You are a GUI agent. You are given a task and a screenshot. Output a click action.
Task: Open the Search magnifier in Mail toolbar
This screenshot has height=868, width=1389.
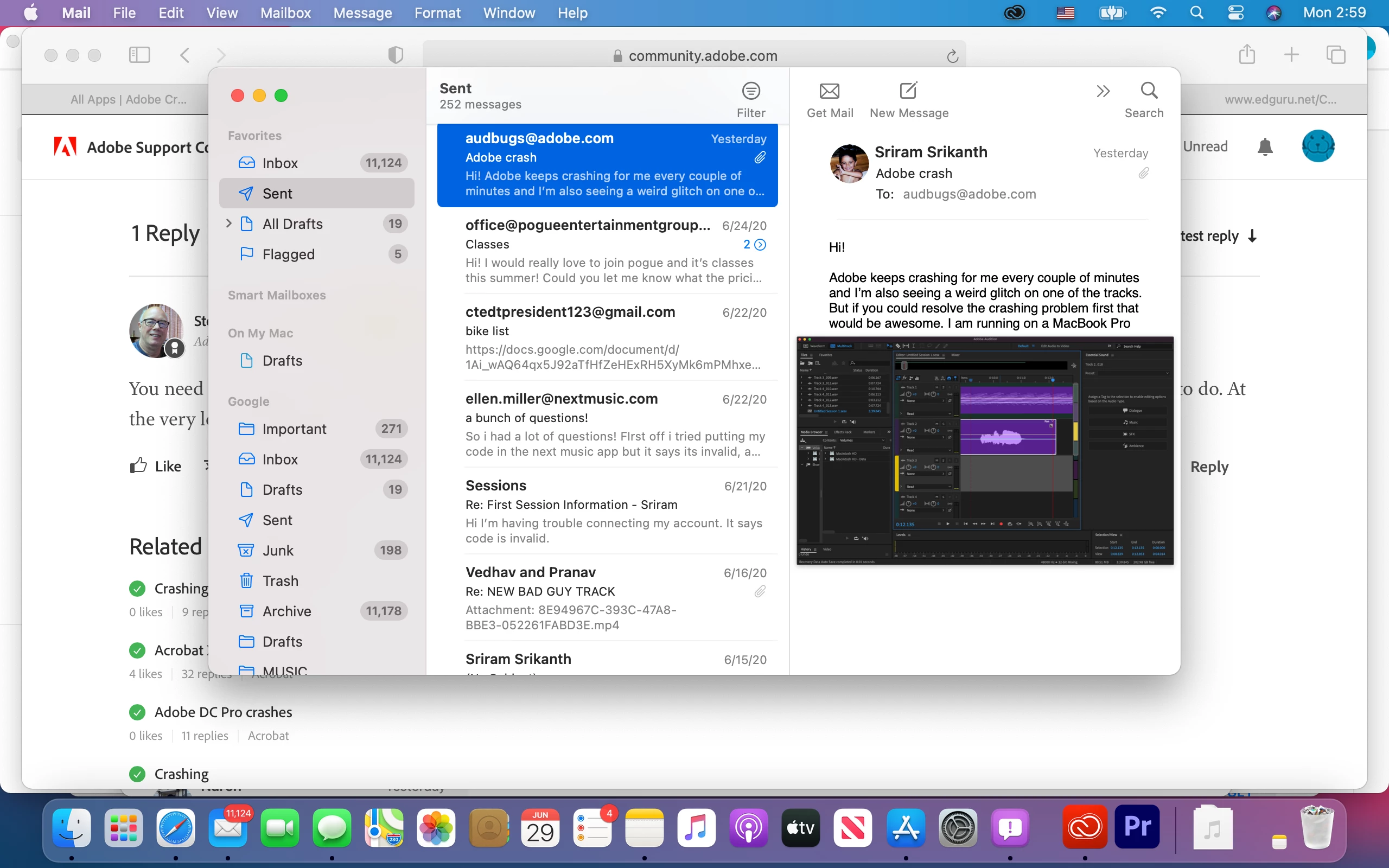click(1149, 91)
